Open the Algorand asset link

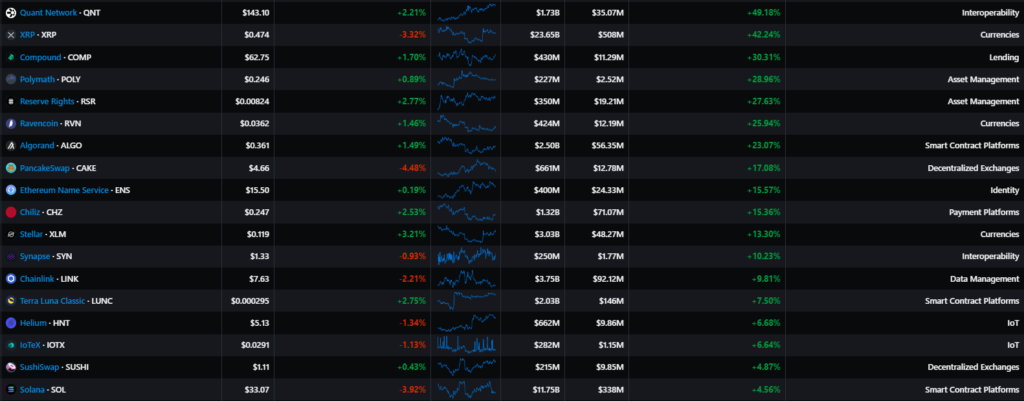pos(37,146)
